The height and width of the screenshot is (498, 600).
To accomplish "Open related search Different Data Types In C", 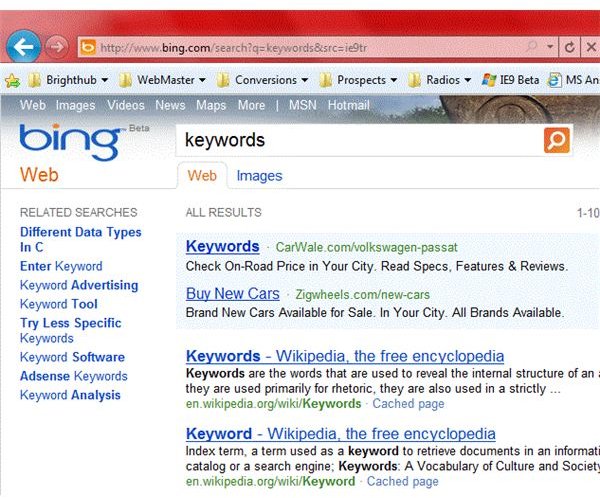I will (80, 240).
